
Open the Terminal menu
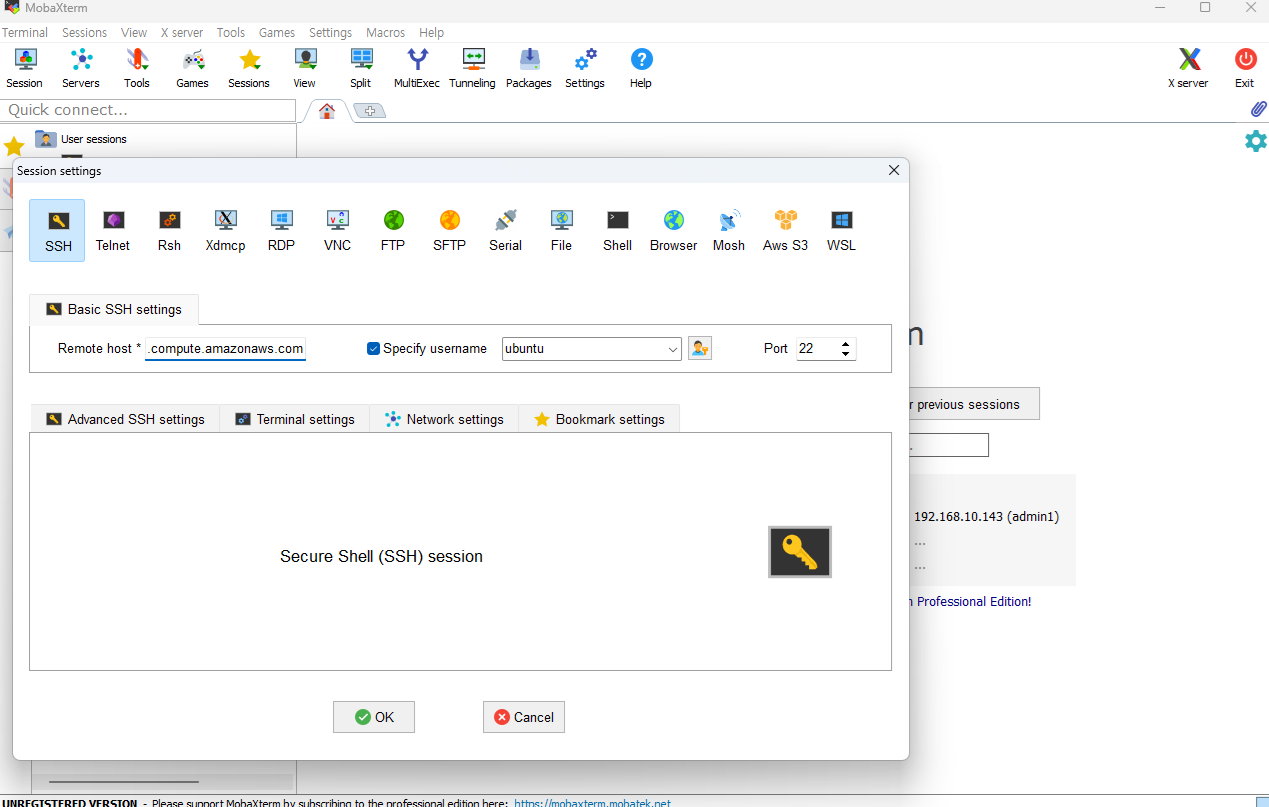(x=24, y=33)
